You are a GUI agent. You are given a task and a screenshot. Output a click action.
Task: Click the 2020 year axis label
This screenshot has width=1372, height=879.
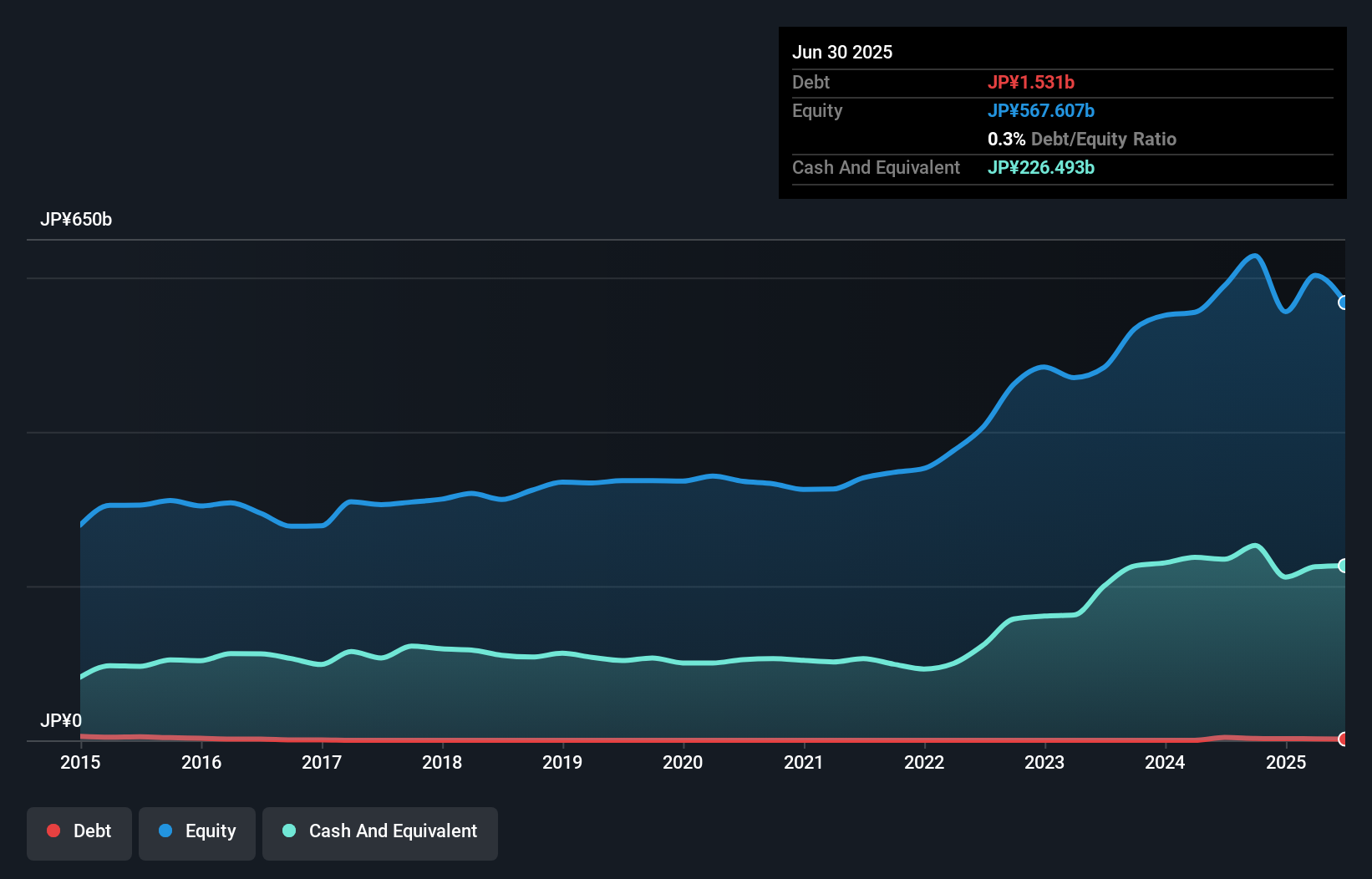[683, 762]
